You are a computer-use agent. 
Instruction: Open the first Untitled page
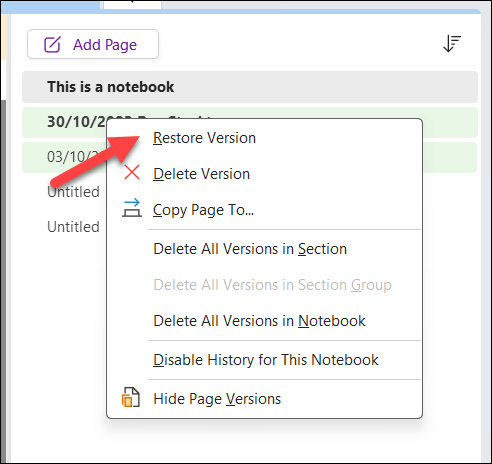coord(73,192)
